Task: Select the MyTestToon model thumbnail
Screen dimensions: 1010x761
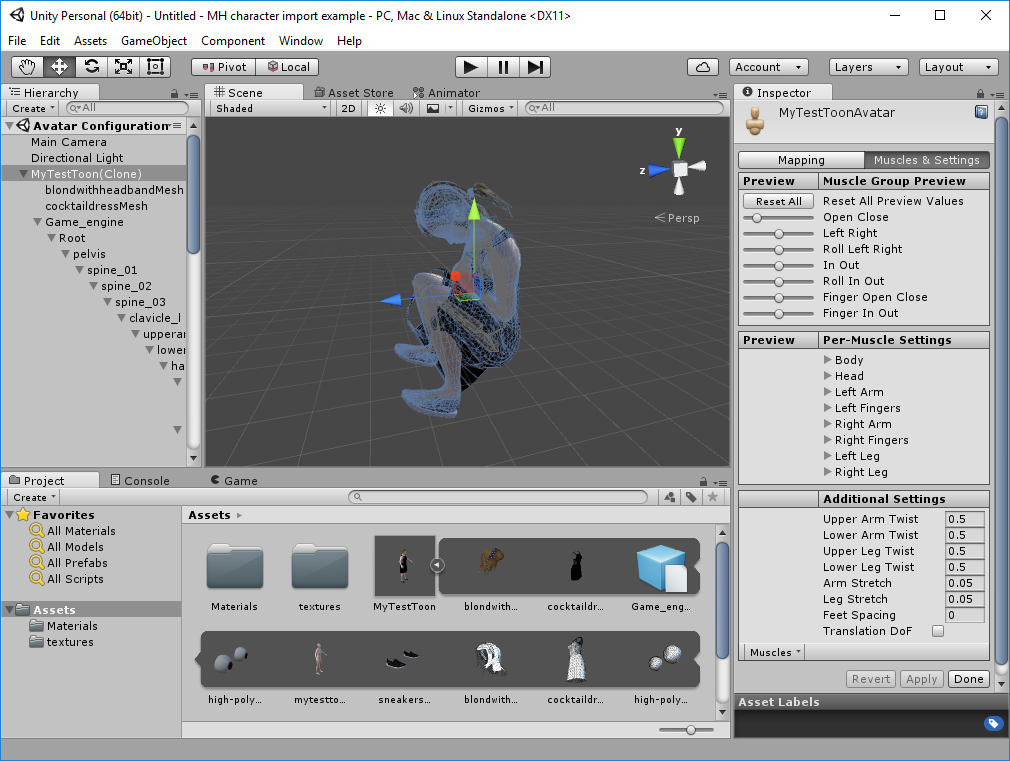Action: [405, 566]
